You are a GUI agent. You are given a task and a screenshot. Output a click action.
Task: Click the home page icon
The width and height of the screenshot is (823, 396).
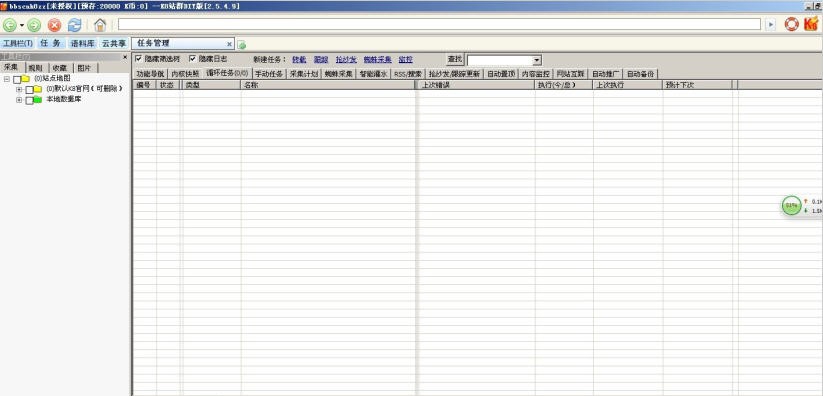coord(100,25)
